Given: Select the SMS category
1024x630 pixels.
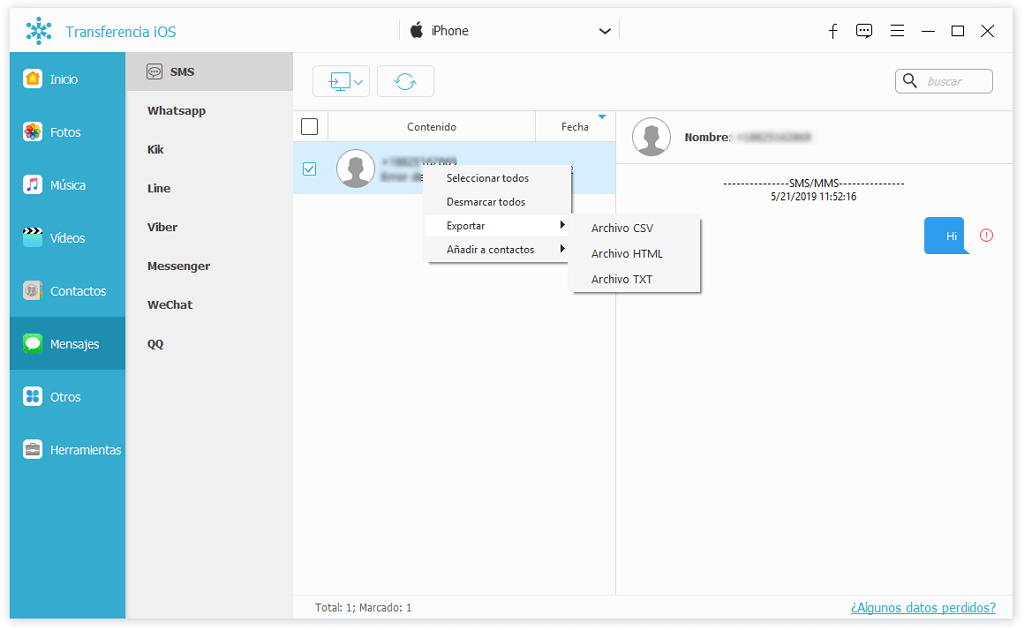Looking at the screenshot, I should (x=209, y=72).
